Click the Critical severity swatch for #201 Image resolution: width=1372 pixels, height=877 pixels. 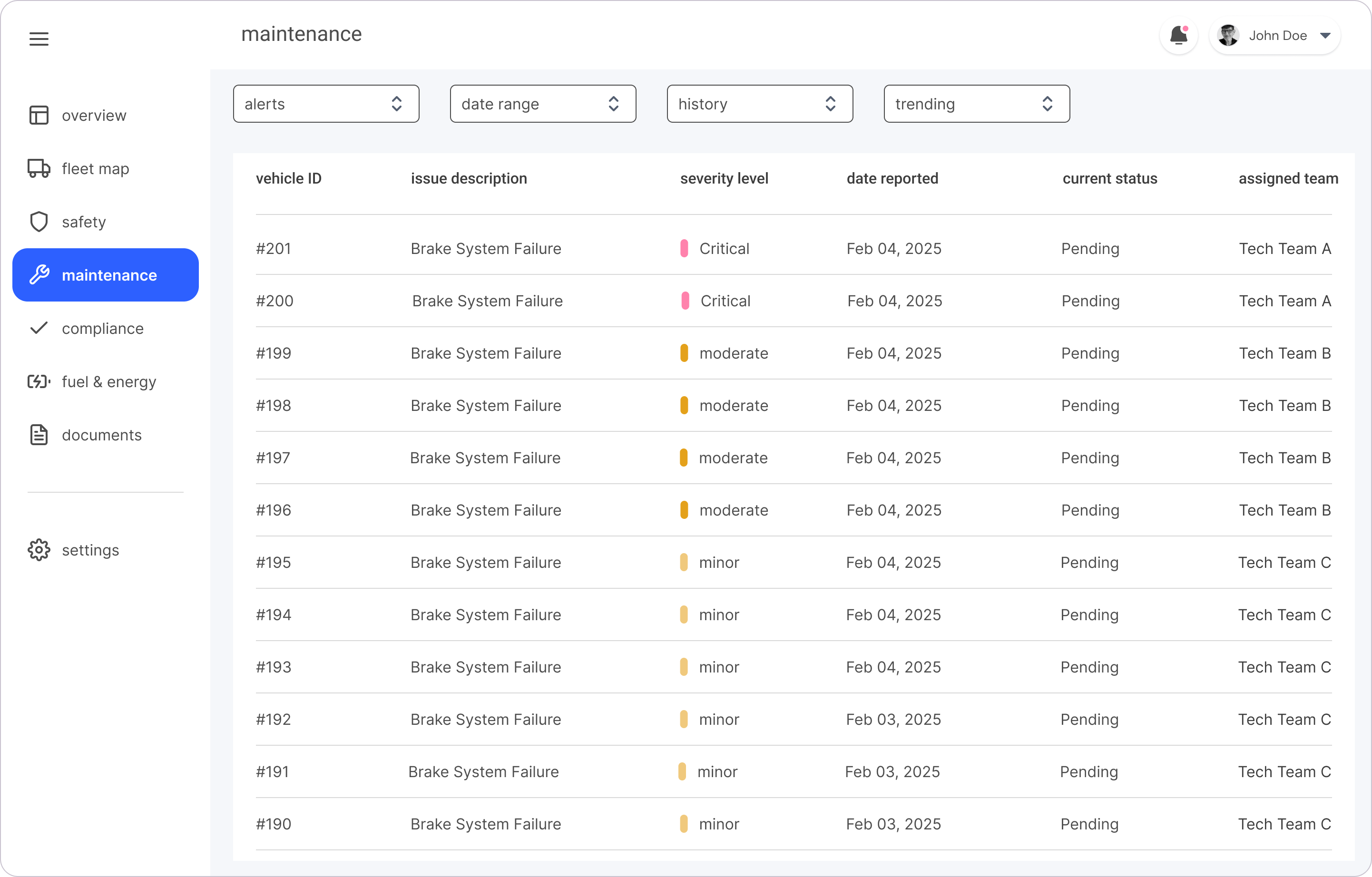click(x=684, y=248)
